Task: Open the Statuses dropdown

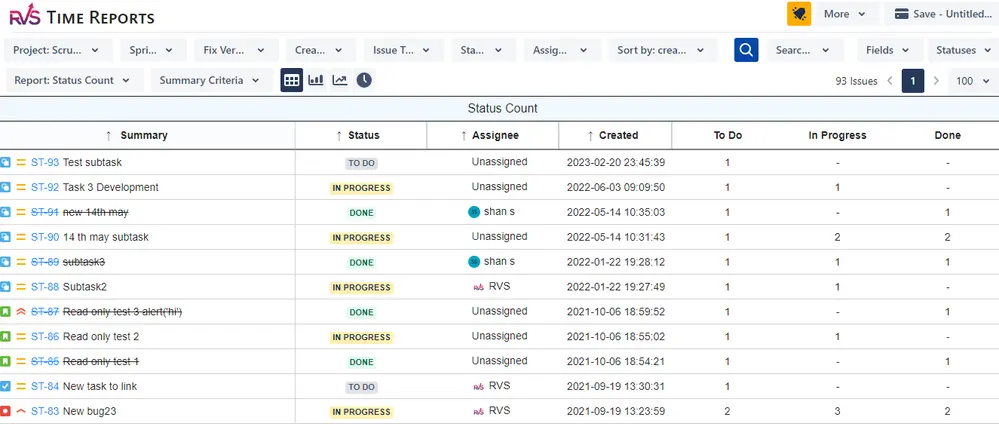Action: 963,50
